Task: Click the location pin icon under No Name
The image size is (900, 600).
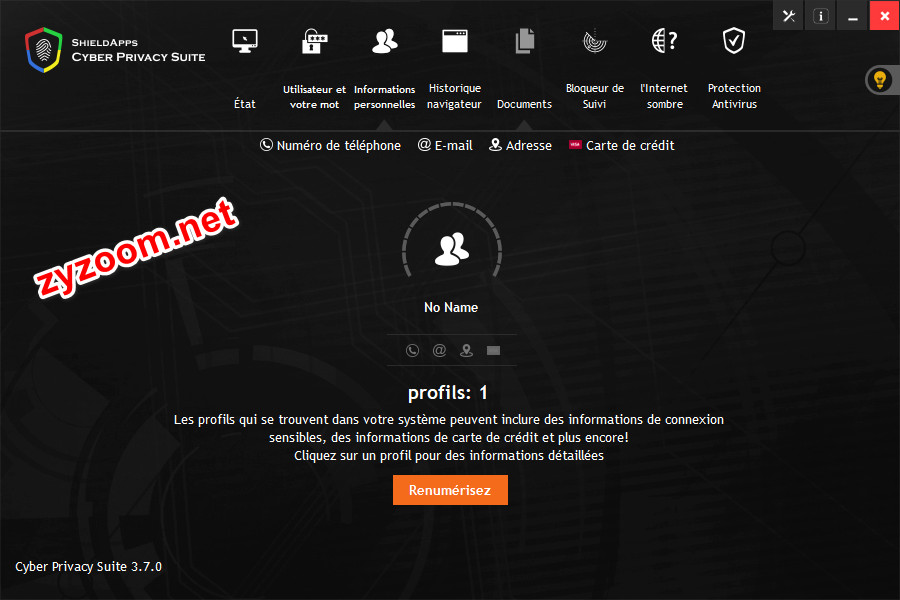Action: click(x=466, y=350)
